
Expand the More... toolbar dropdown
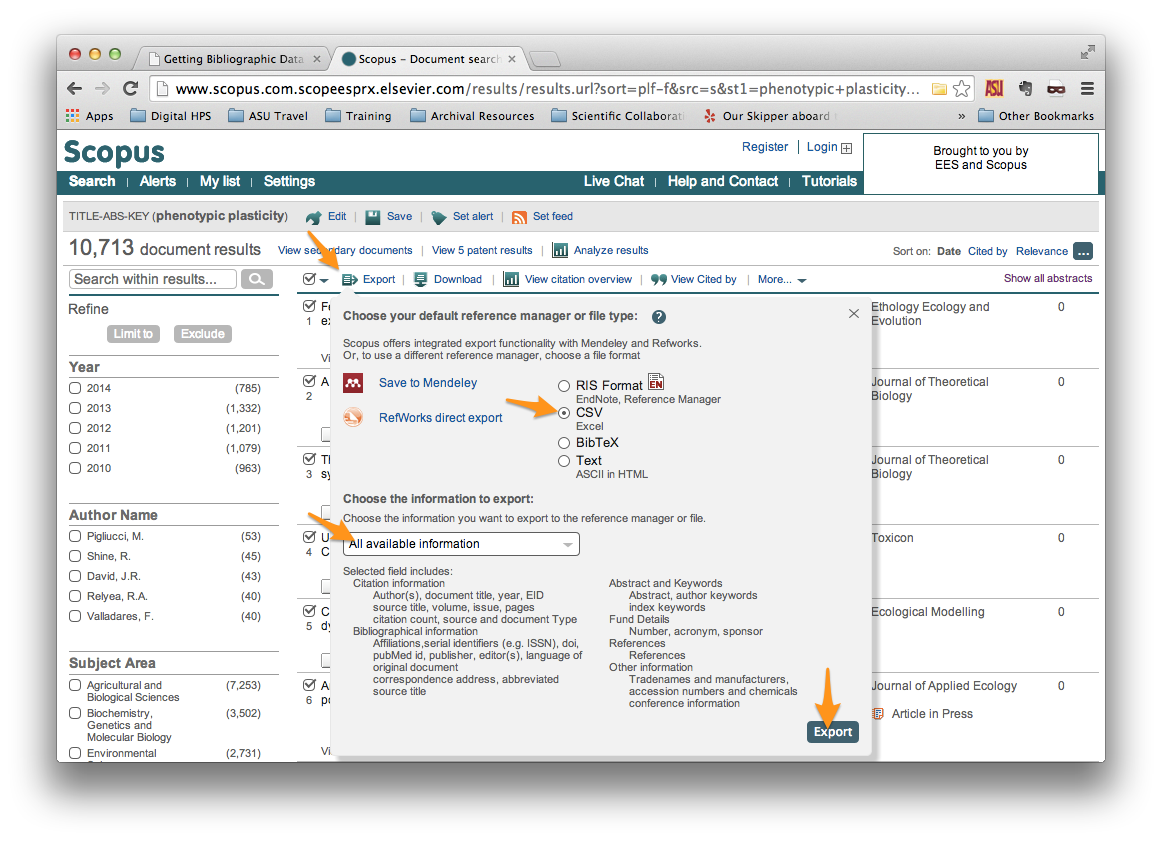[782, 279]
